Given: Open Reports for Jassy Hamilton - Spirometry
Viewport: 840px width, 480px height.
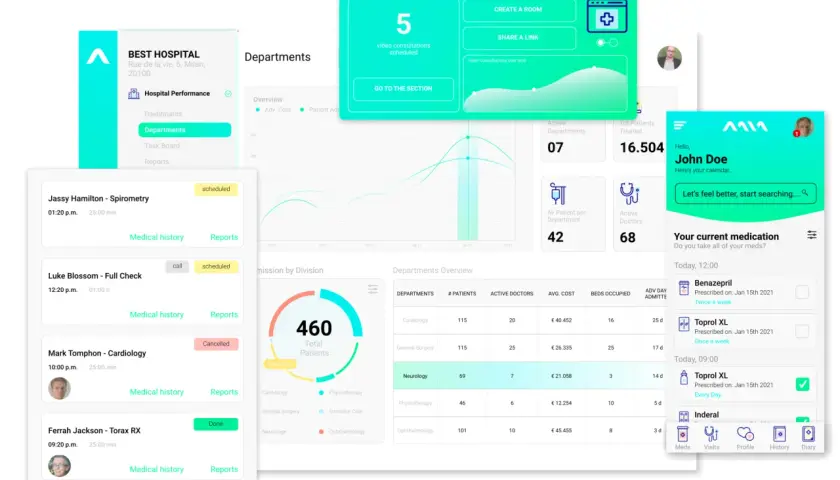Looking at the screenshot, I should [224, 237].
